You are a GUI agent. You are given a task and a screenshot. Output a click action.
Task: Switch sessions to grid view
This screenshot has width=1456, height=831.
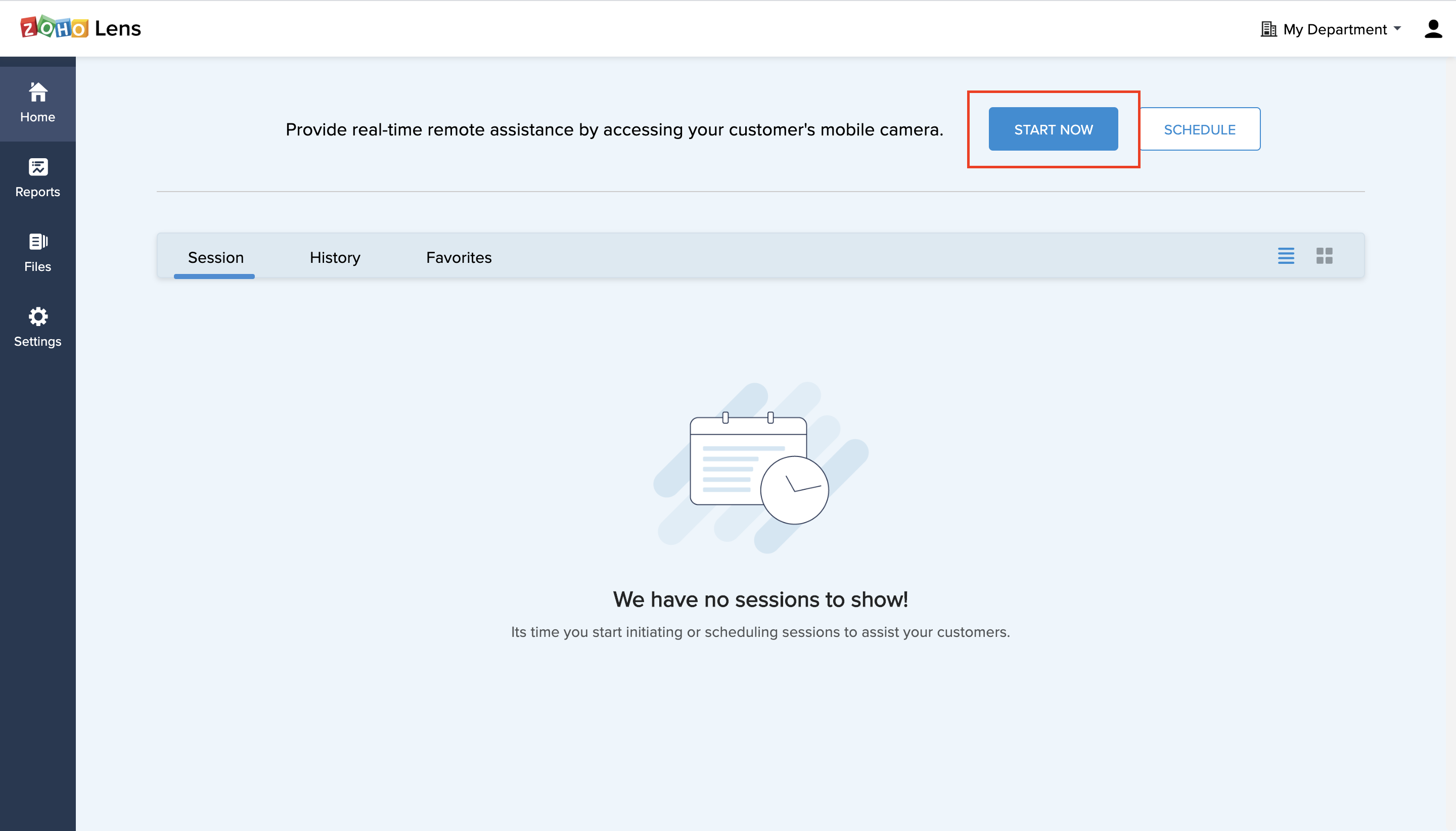point(1325,256)
